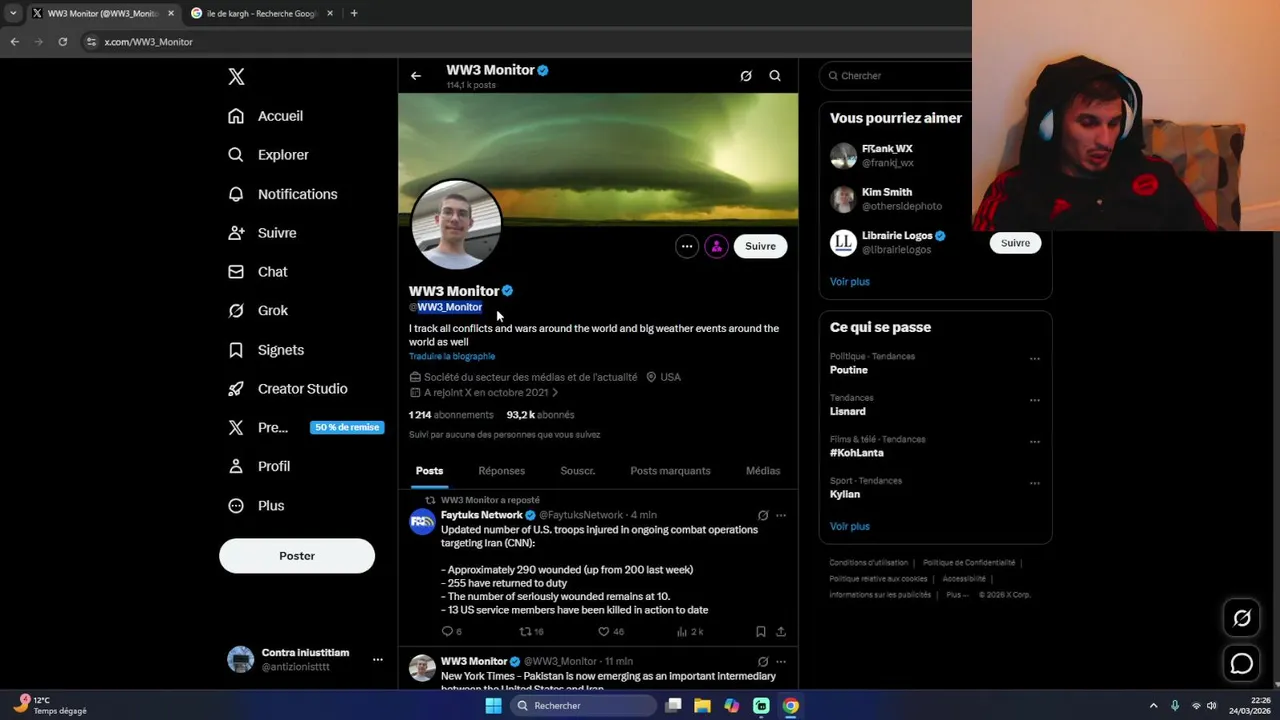Click Voir plus under Ce qui se passe
Viewport: 1280px width, 720px height.
pos(850,526)
